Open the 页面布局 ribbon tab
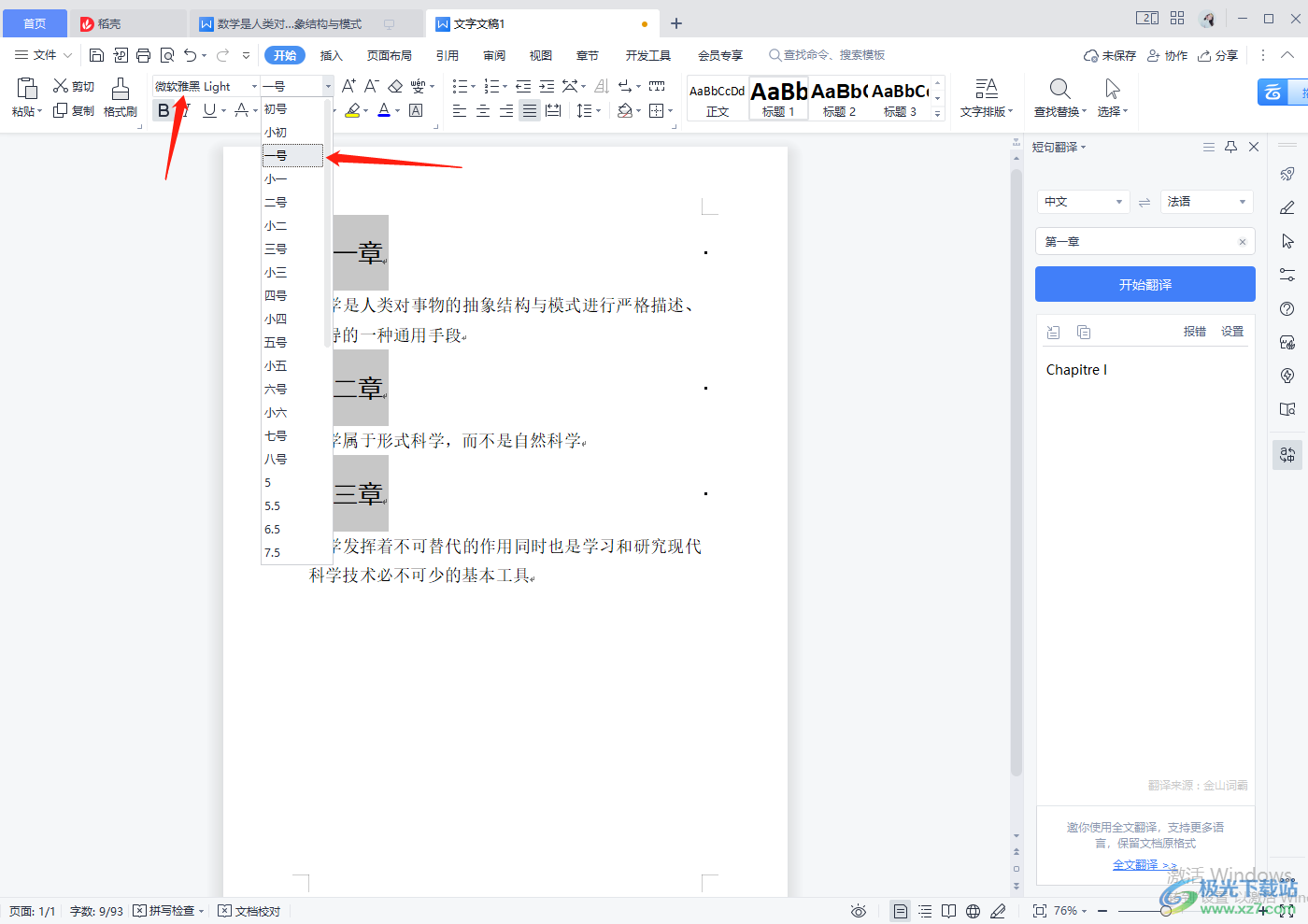 390,55
